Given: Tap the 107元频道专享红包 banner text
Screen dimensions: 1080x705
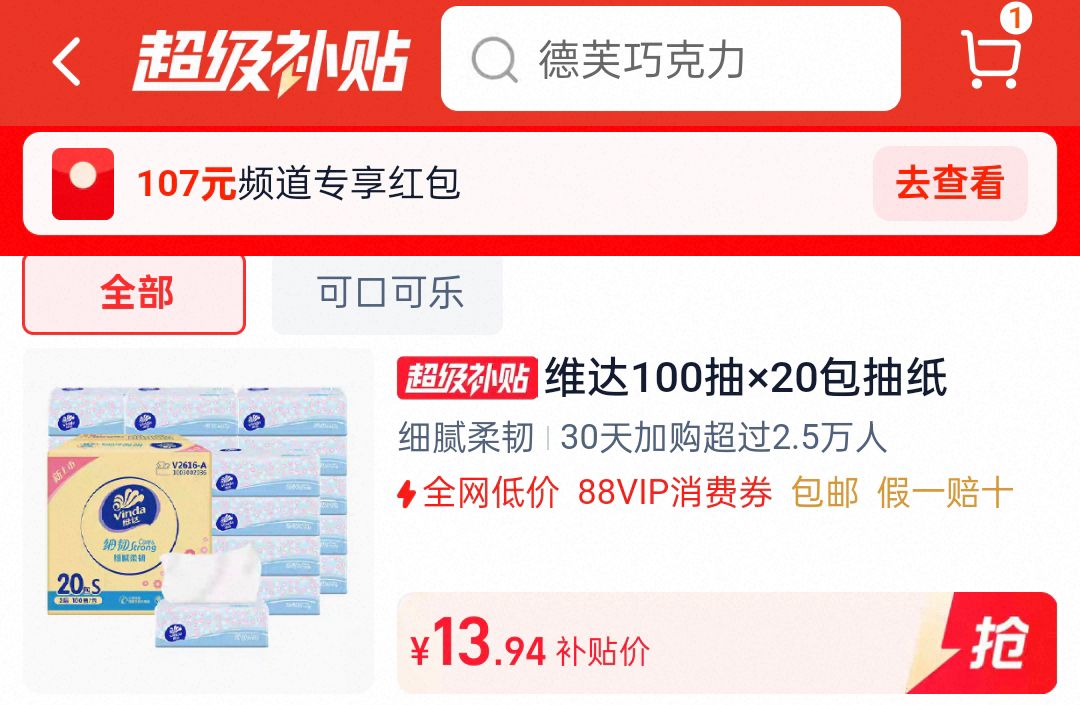Looking at the screenshot, I should (298, 184).
